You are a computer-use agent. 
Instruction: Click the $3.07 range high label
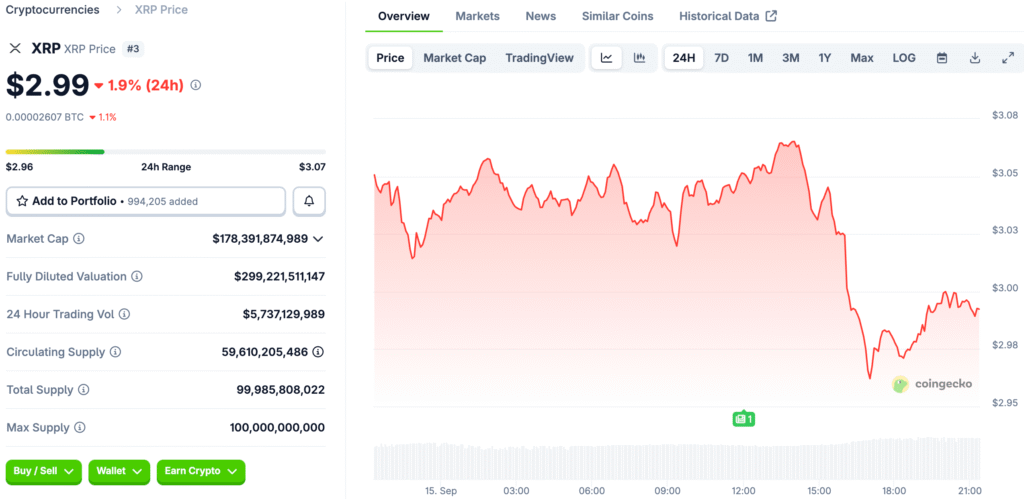click(x=312, y=167)
